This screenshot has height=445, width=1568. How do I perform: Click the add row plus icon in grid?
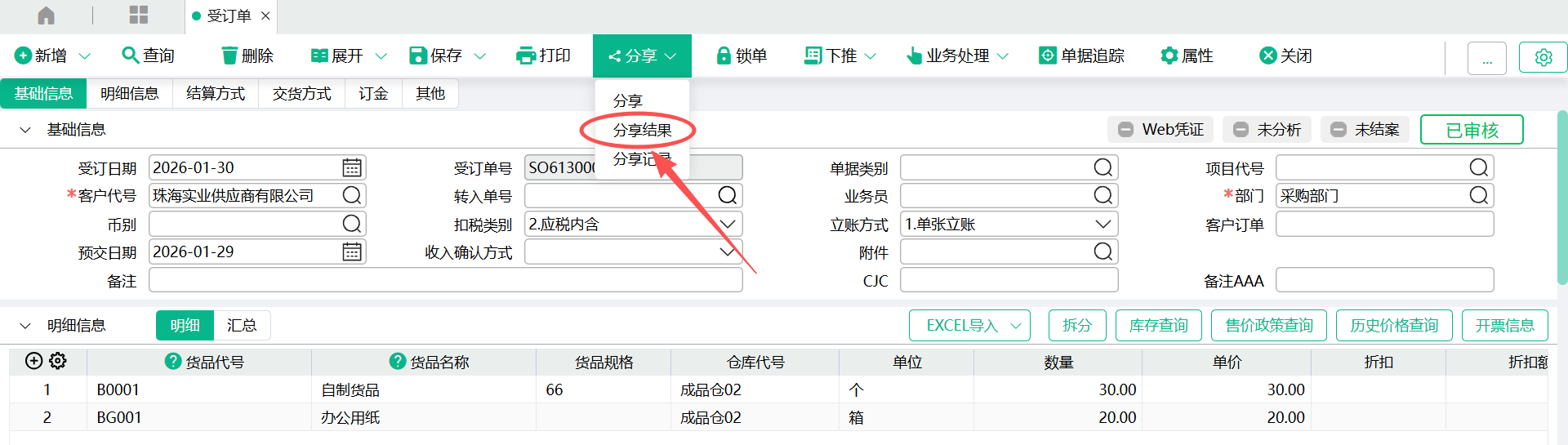coord(33,361)
